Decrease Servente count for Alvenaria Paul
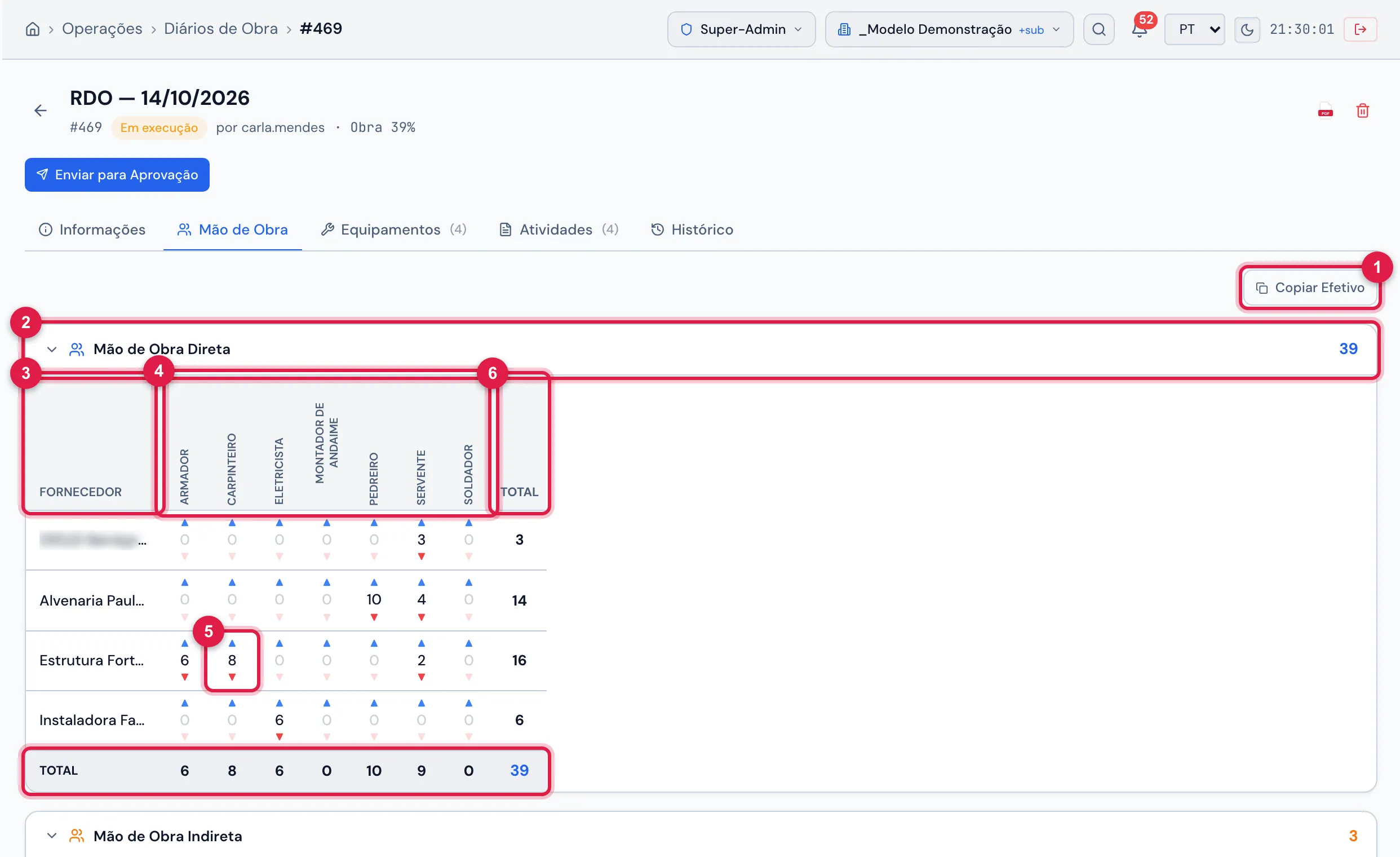Image resolution: width=1400 pixels, height=857 pixels. point(421,617)
